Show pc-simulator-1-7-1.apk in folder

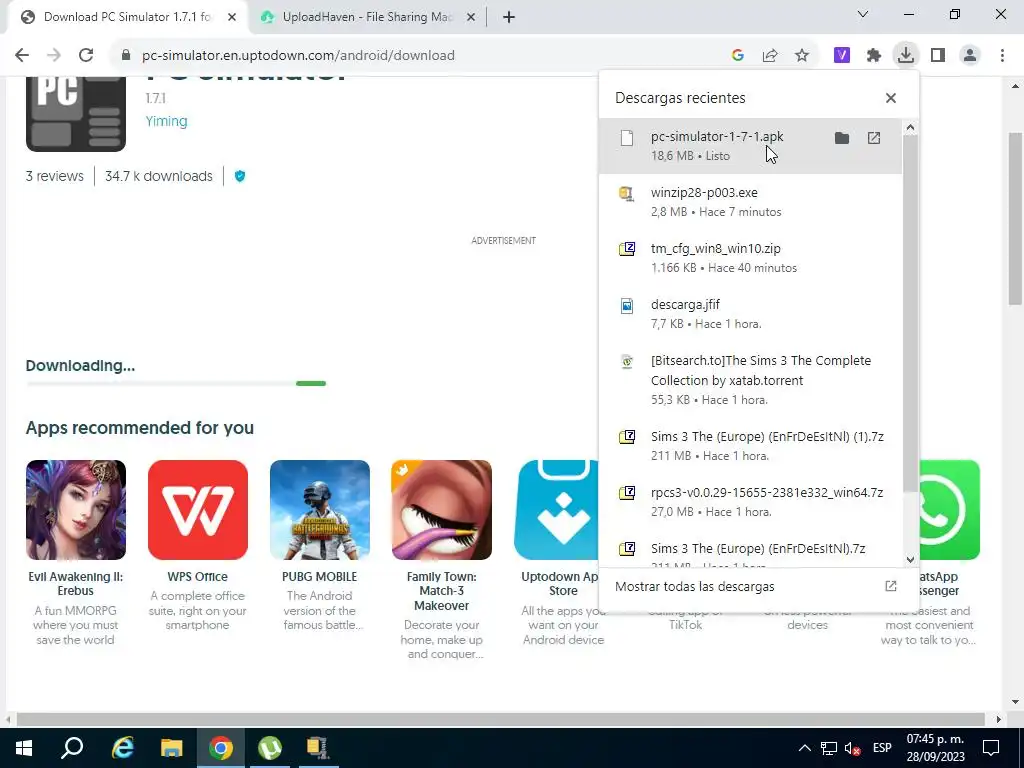(842, 138)
